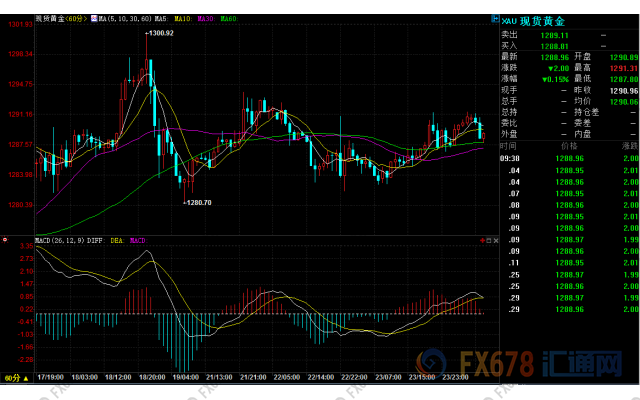The height and width of the screenshot is (400, 640).
Task: Click the 1300.92 high price marker
Action: point(161,33)
